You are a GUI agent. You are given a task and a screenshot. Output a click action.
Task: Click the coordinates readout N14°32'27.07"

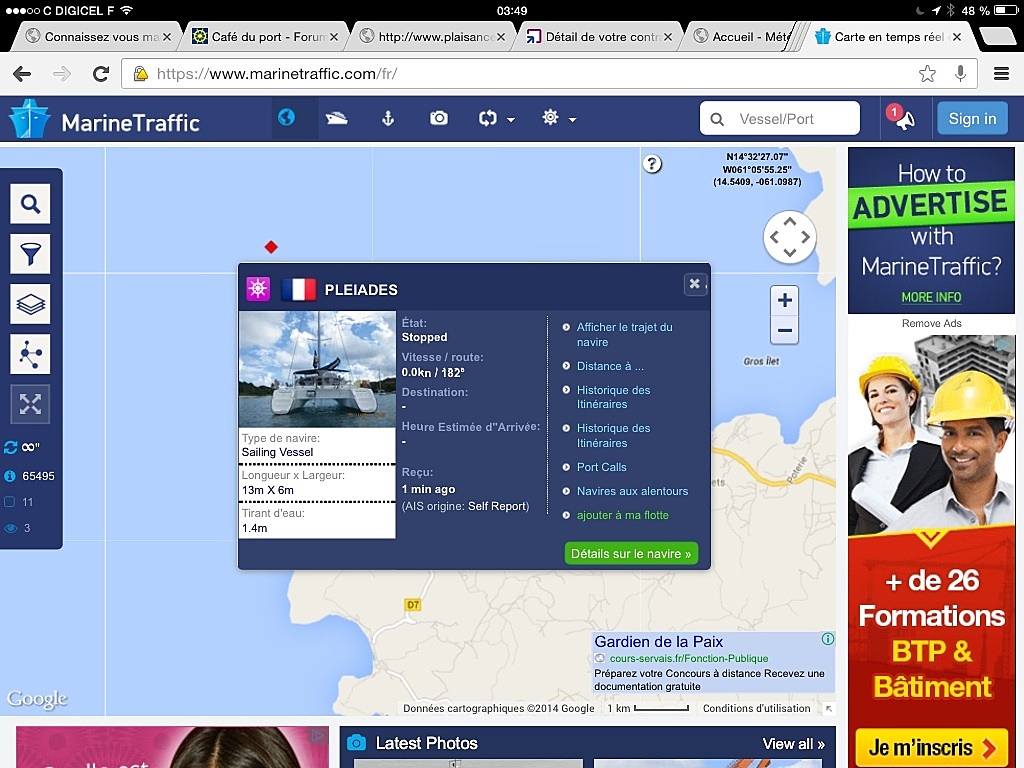(757, 157)
